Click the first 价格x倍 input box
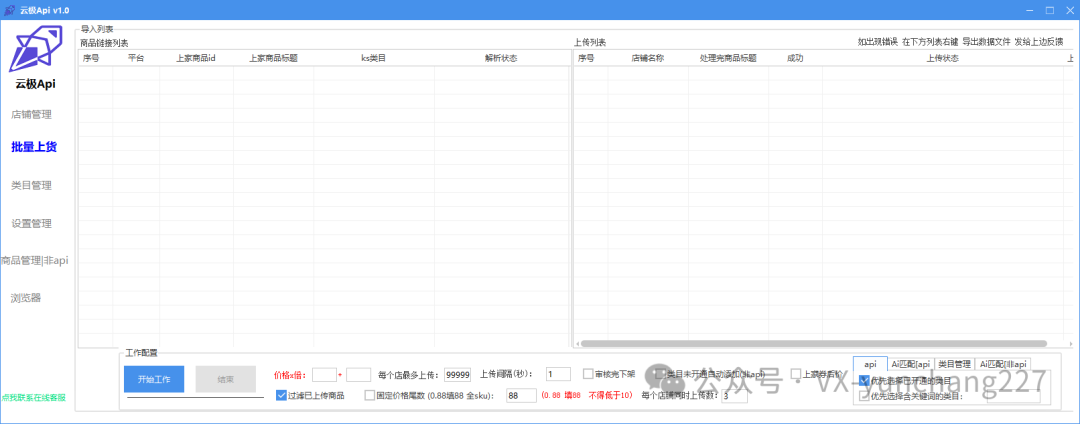 click(x=324, y=374)
